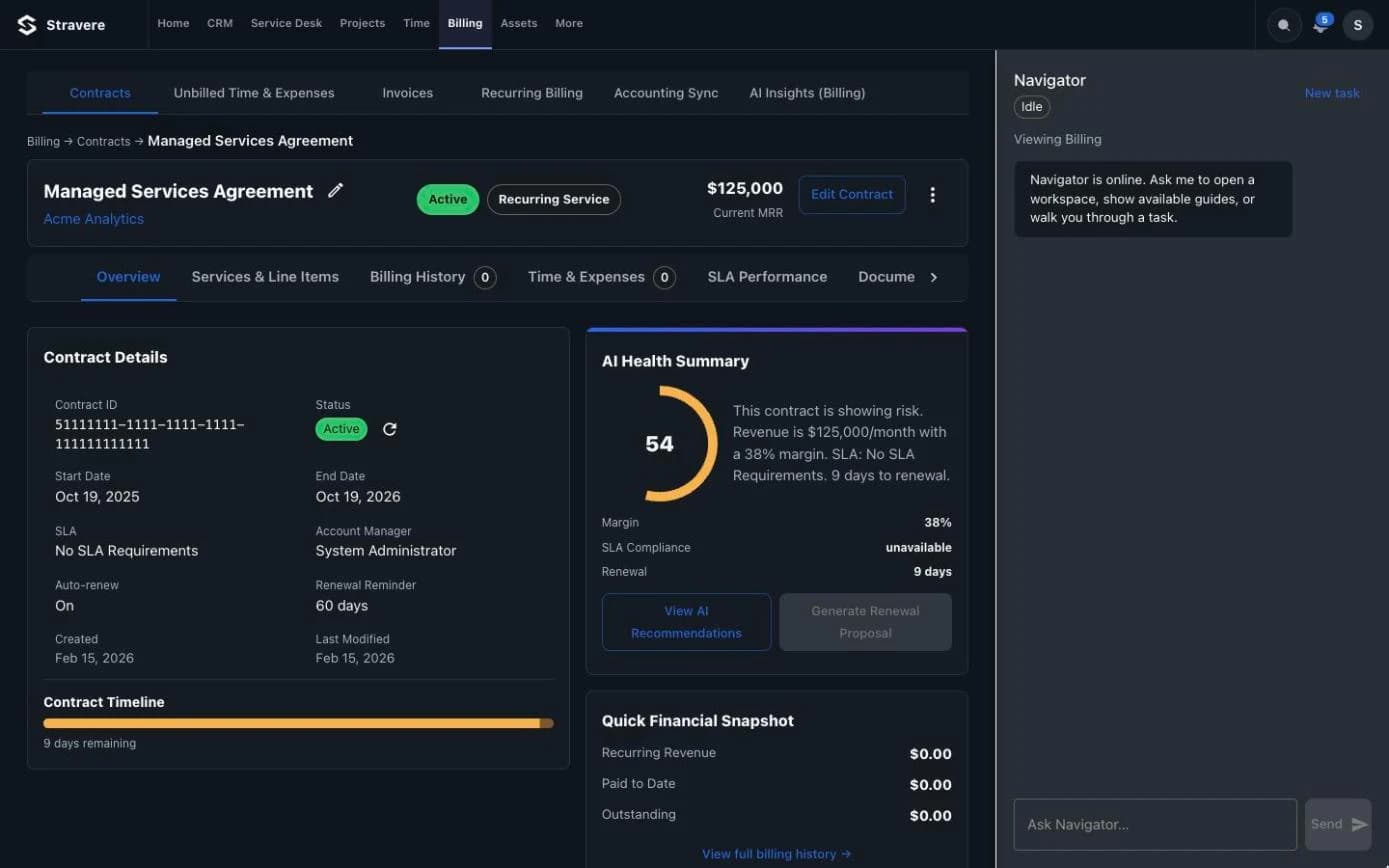
Task: Switch to the Invoices tab
Action: tap(408, 93)
